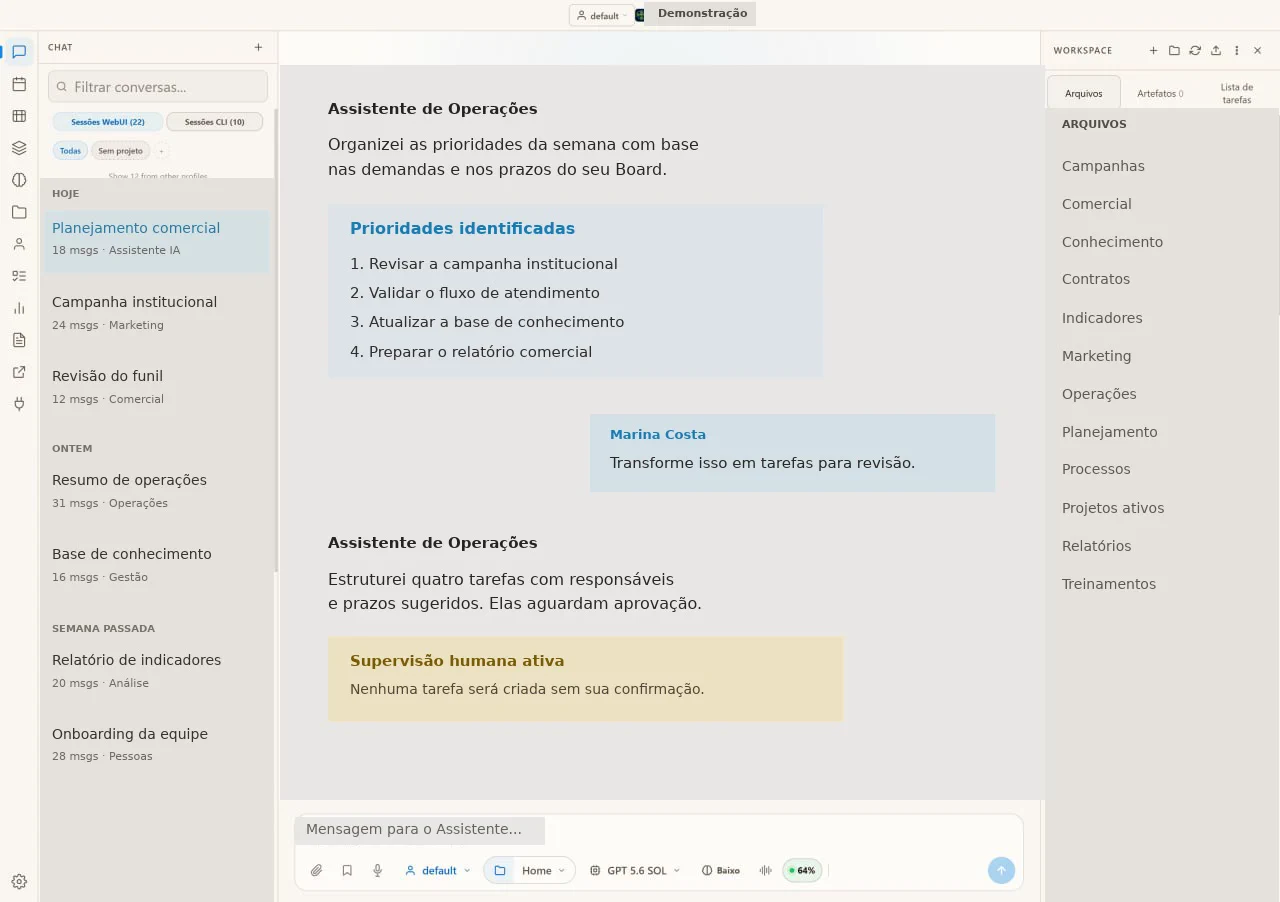Open the default profile selector in the top bar
Screen dimensions: 1280x902
pos(602,15)
